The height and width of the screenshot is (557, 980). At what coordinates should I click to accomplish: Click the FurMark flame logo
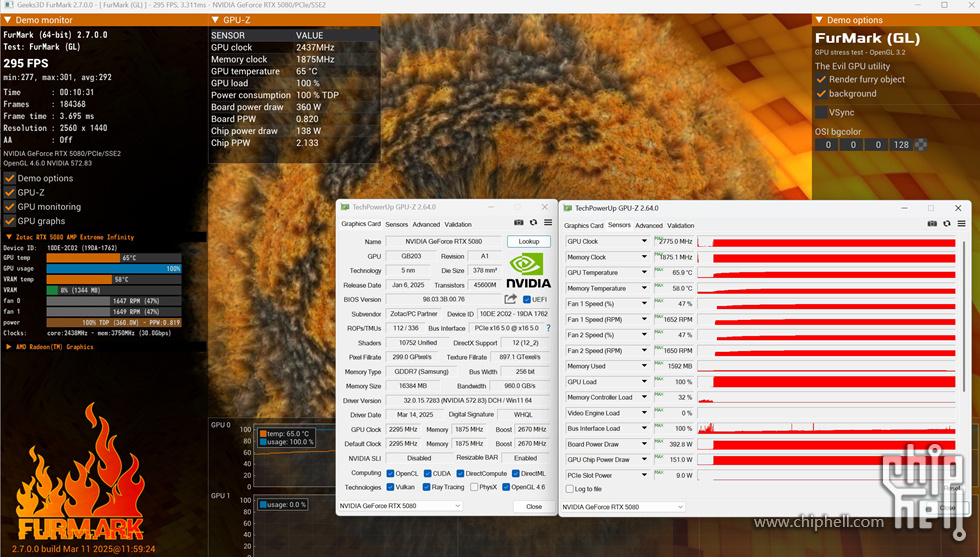click(x=80, y=472)
